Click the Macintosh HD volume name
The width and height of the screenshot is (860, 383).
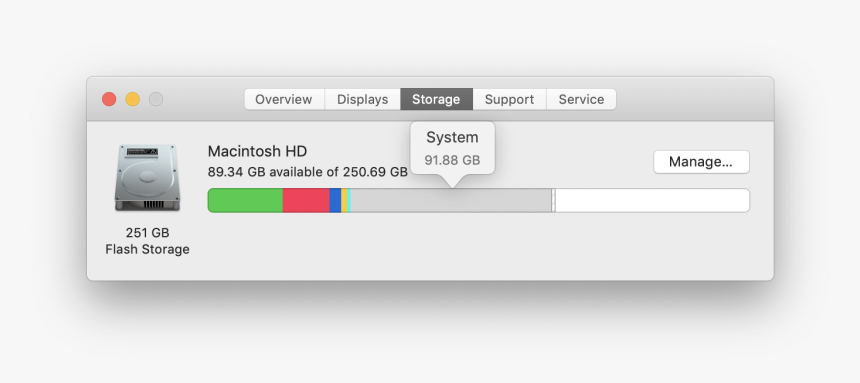(257, 151)
